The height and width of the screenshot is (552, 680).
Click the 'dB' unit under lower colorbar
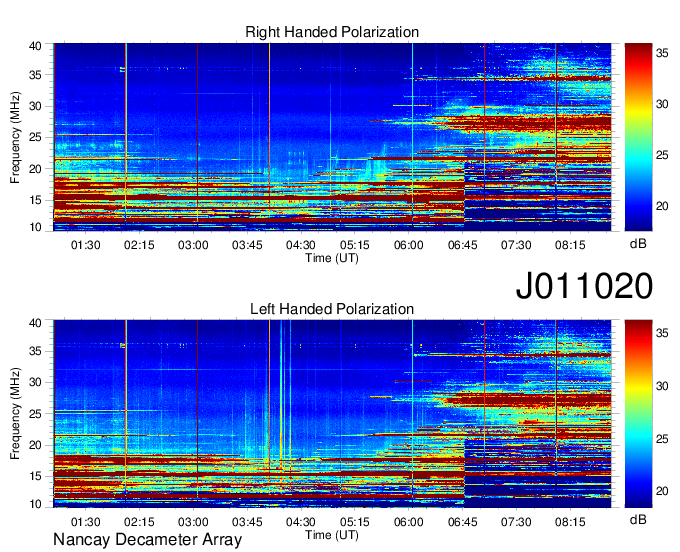pyautogui.click(x=638, y=519)
